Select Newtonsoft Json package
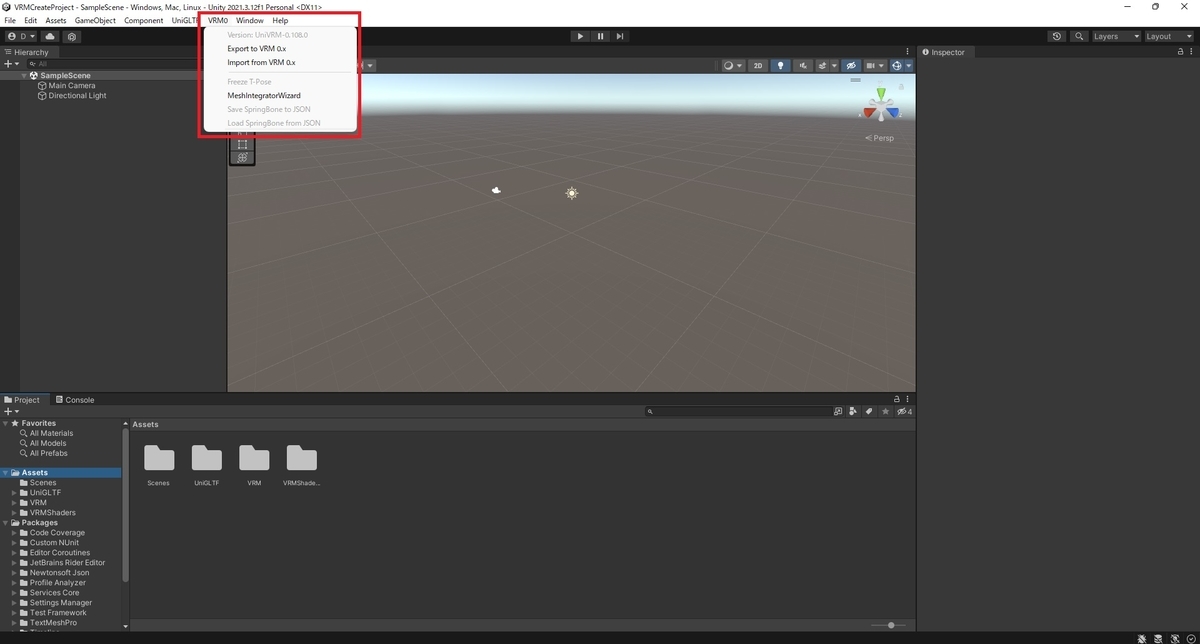Image resolution: width=1200 pixels, height=644 pixels. (x=59, y=573)
